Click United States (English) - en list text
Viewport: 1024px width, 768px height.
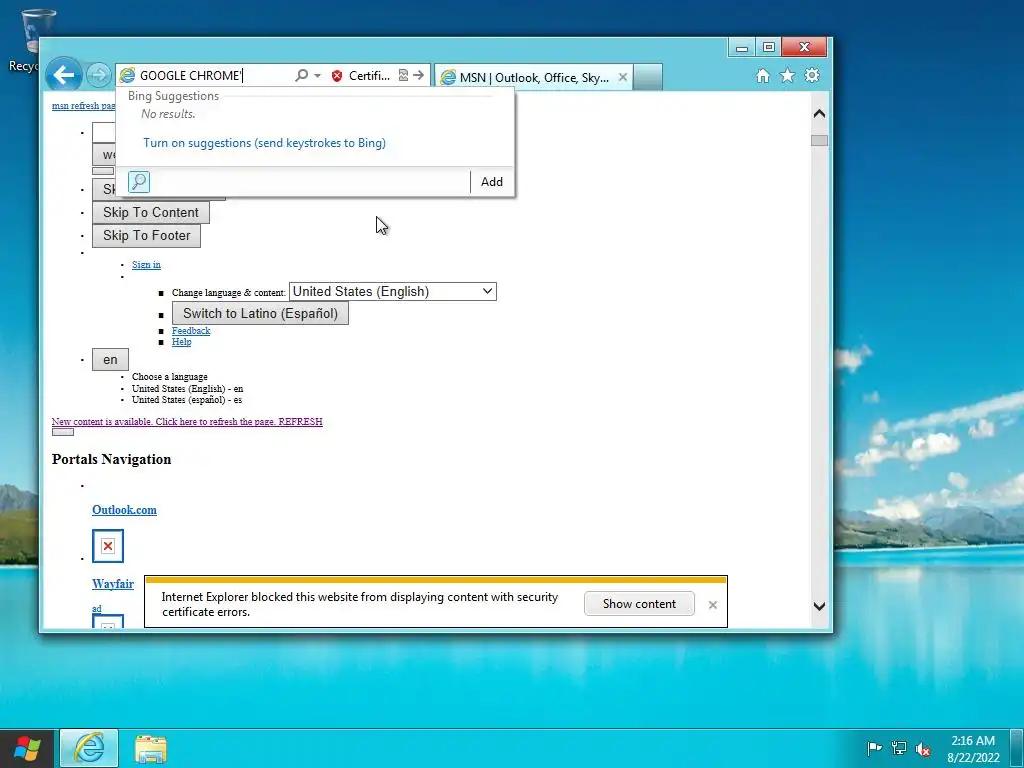click(187, 389)
